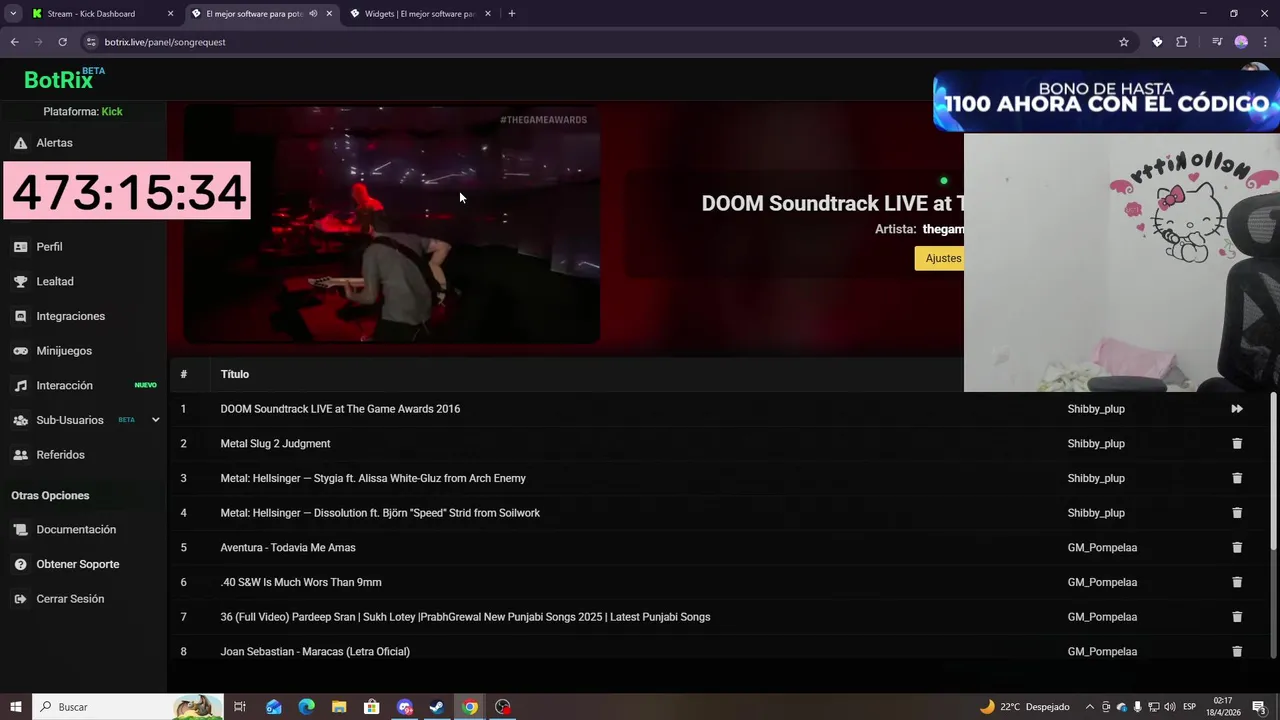This screenshot has height=720, width=1280.
Task: Open the Referidos section
Action: pos(60,455)
